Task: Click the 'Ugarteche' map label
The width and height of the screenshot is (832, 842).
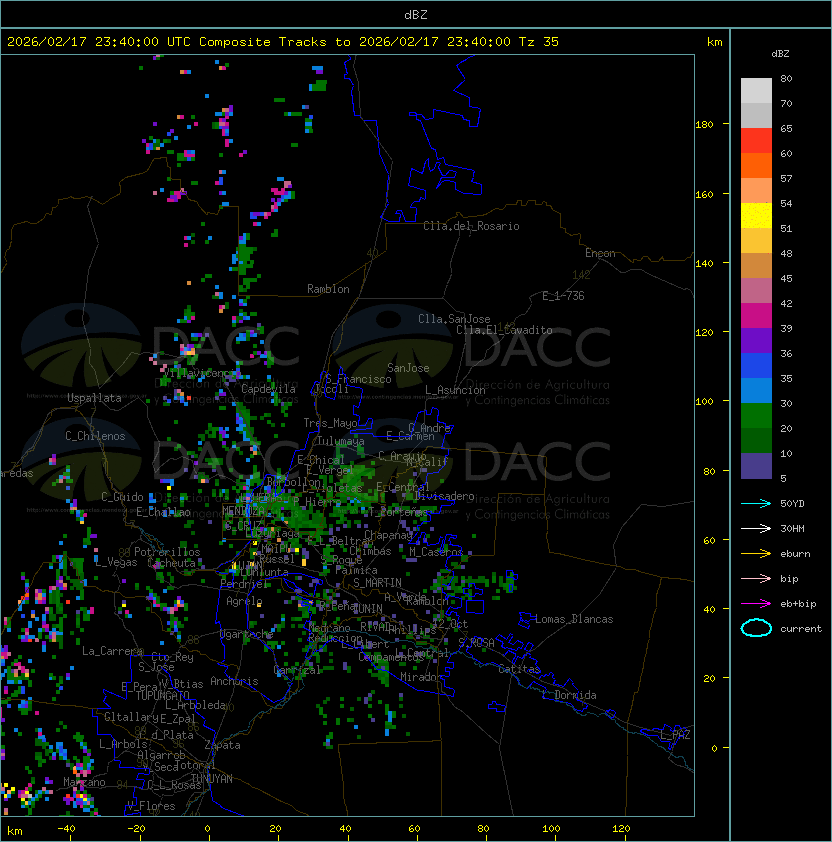Action: pos(247,635)
